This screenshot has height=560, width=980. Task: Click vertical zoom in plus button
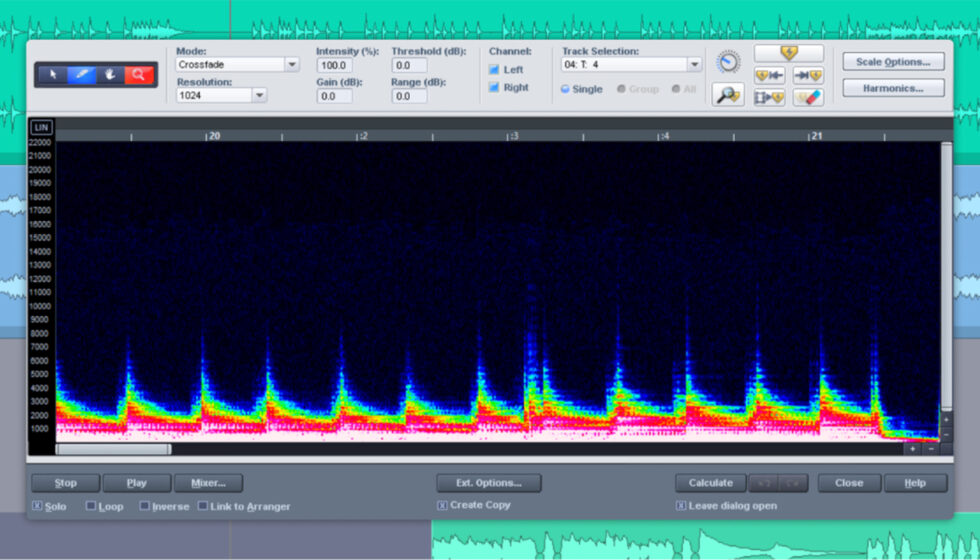946,419
